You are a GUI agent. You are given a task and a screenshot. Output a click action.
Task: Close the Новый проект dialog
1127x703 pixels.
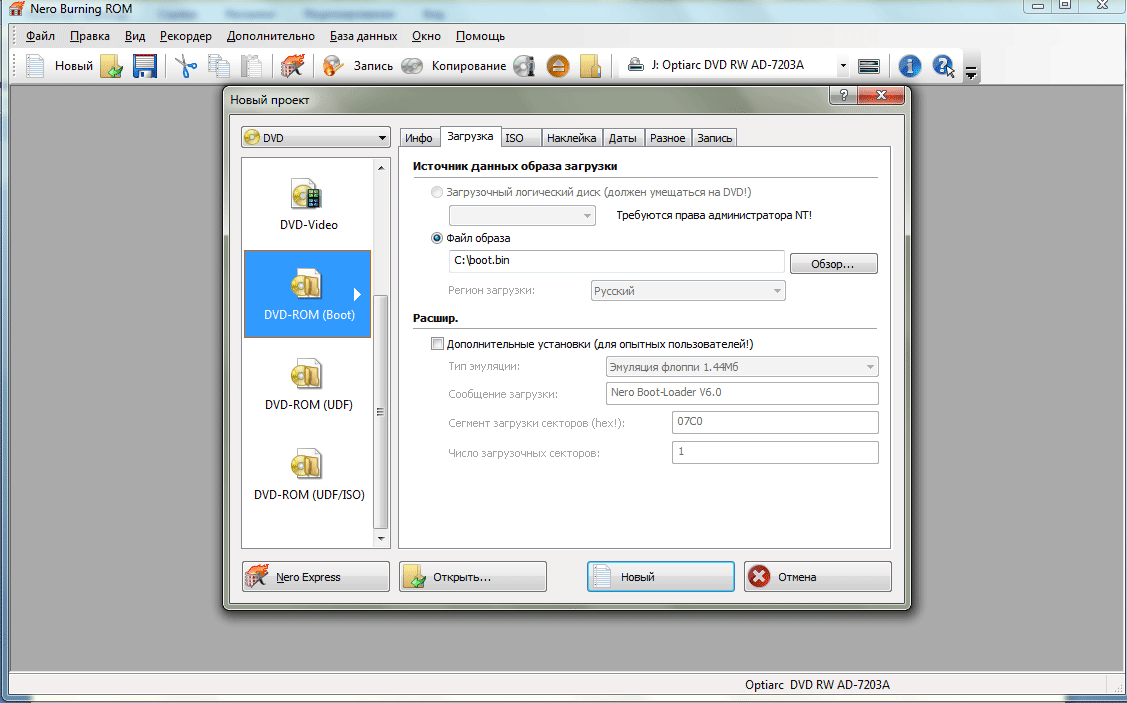click(x=881, y=95)
